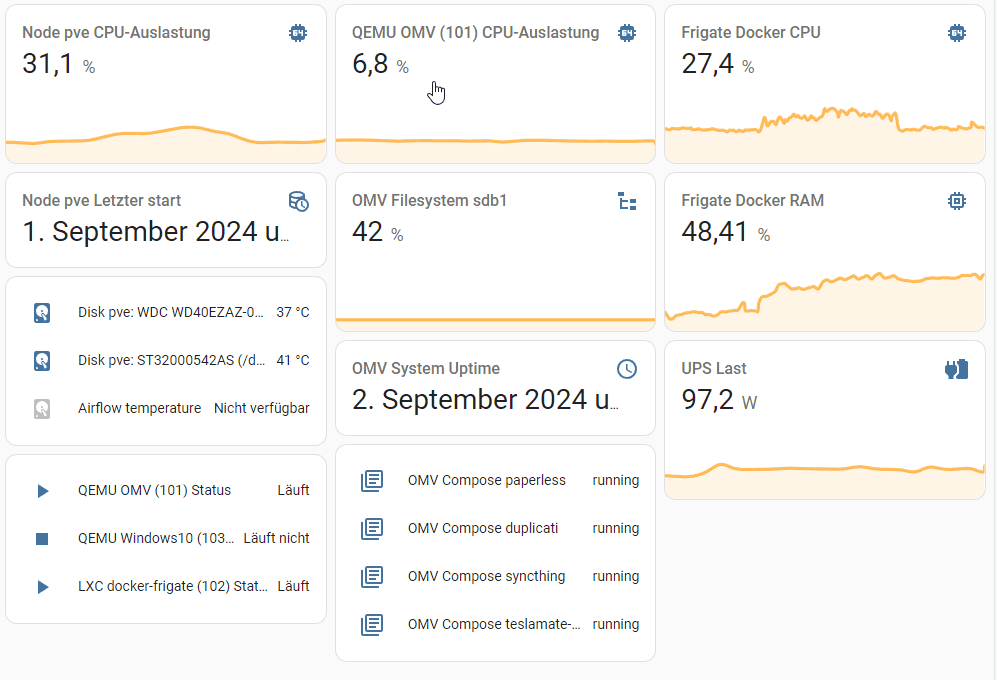This screenshot has width=997, height=680.
Task: Click the battery plug icon on UPS Last
Action: point(956,369)
